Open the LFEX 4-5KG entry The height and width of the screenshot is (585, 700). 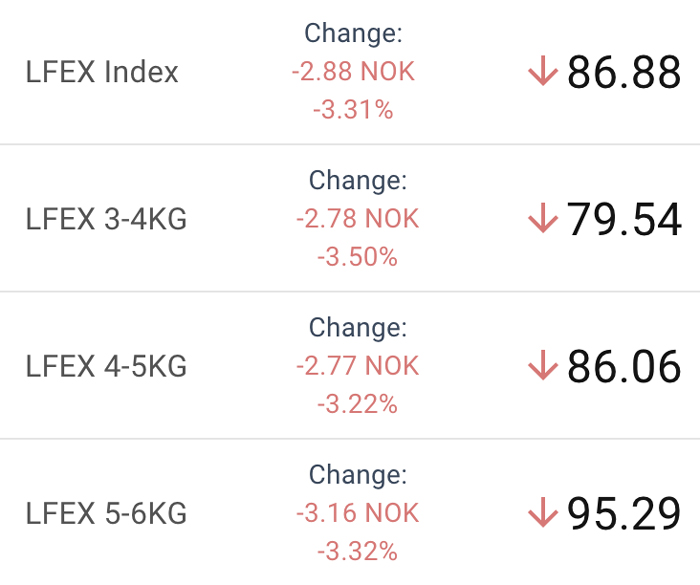pos(106,366)
